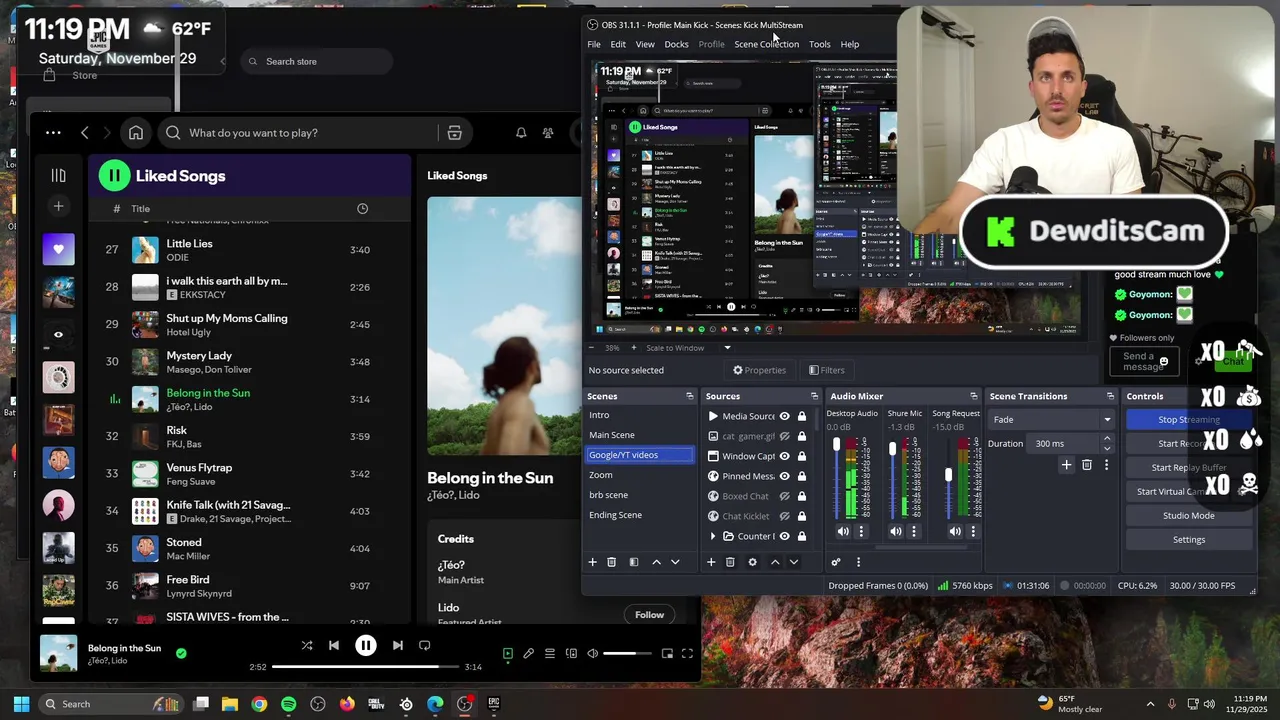This screenshot has height=720, width=1280.
Task: Show the hidden cat gamer.gif source
Action: [x=785, y=436]
